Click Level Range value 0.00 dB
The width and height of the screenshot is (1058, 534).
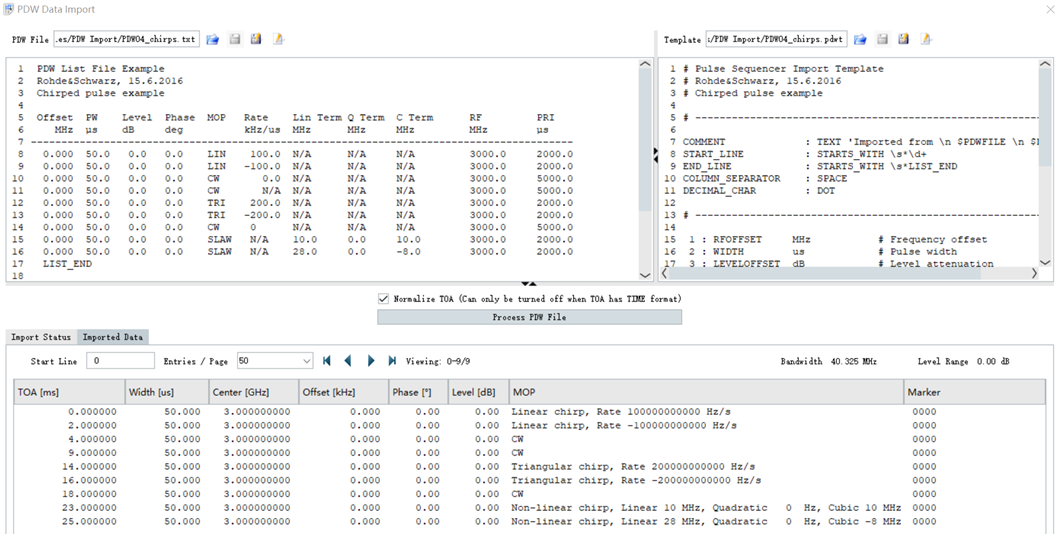point(993,362)
